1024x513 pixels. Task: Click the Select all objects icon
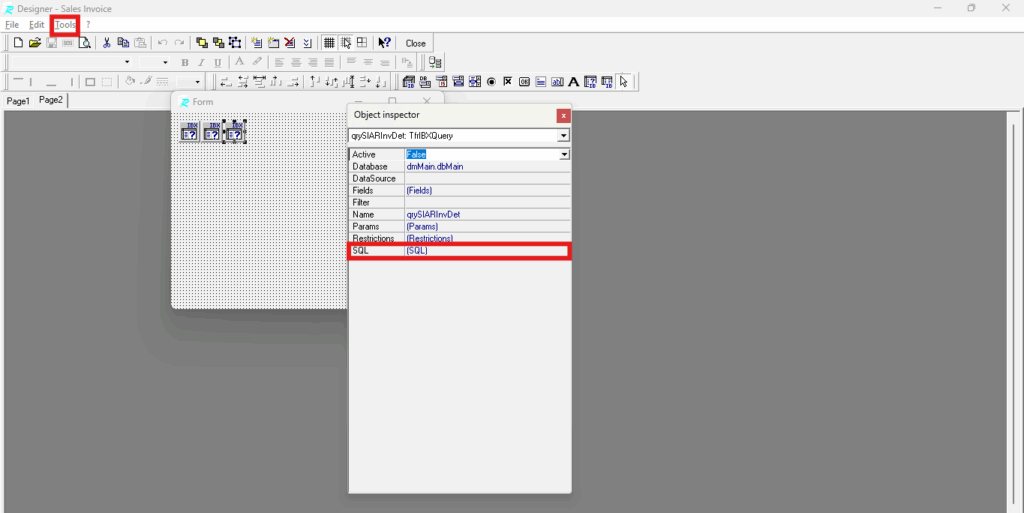pos(234,43)
